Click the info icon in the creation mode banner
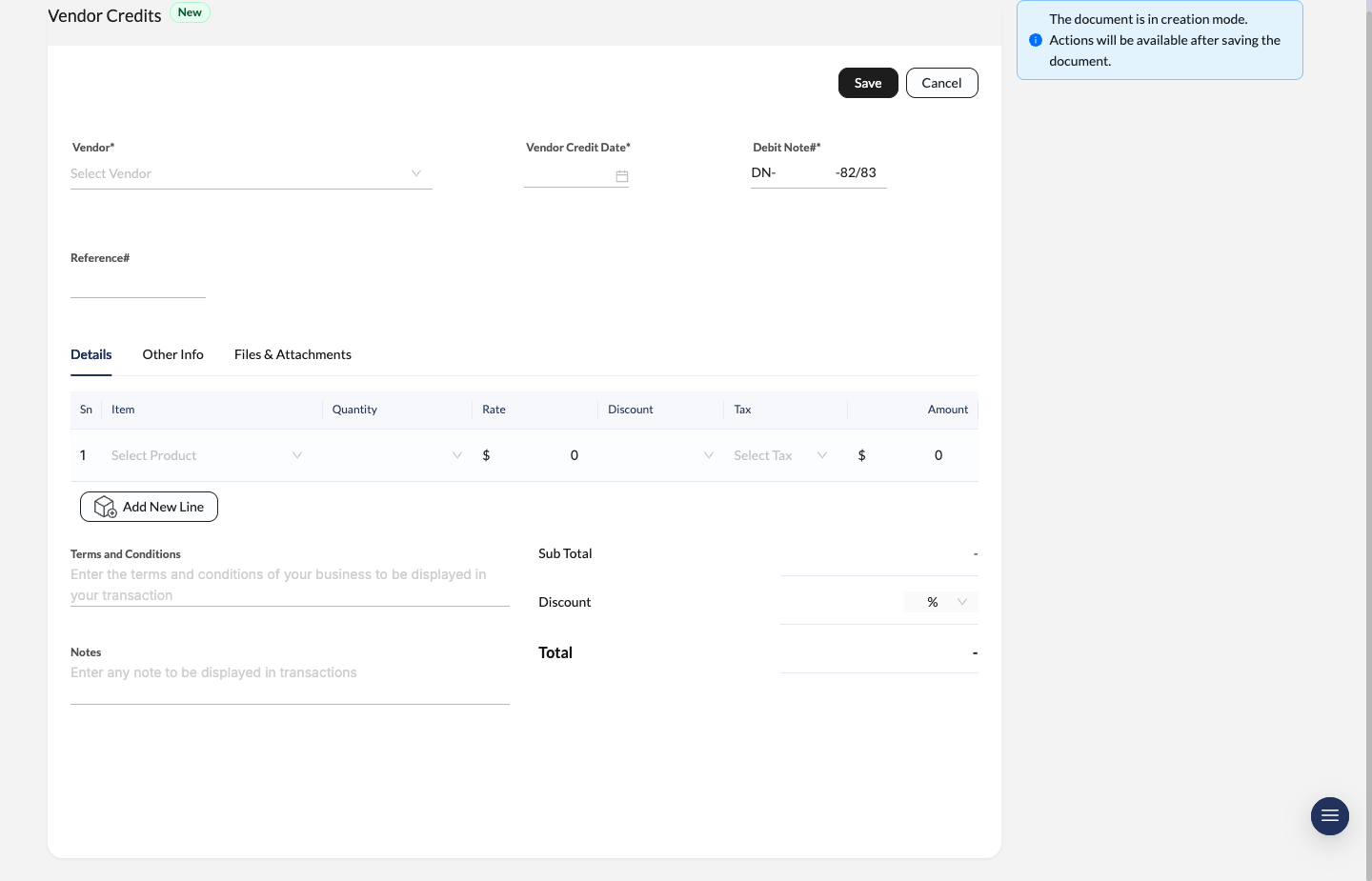 (1036, 40)
